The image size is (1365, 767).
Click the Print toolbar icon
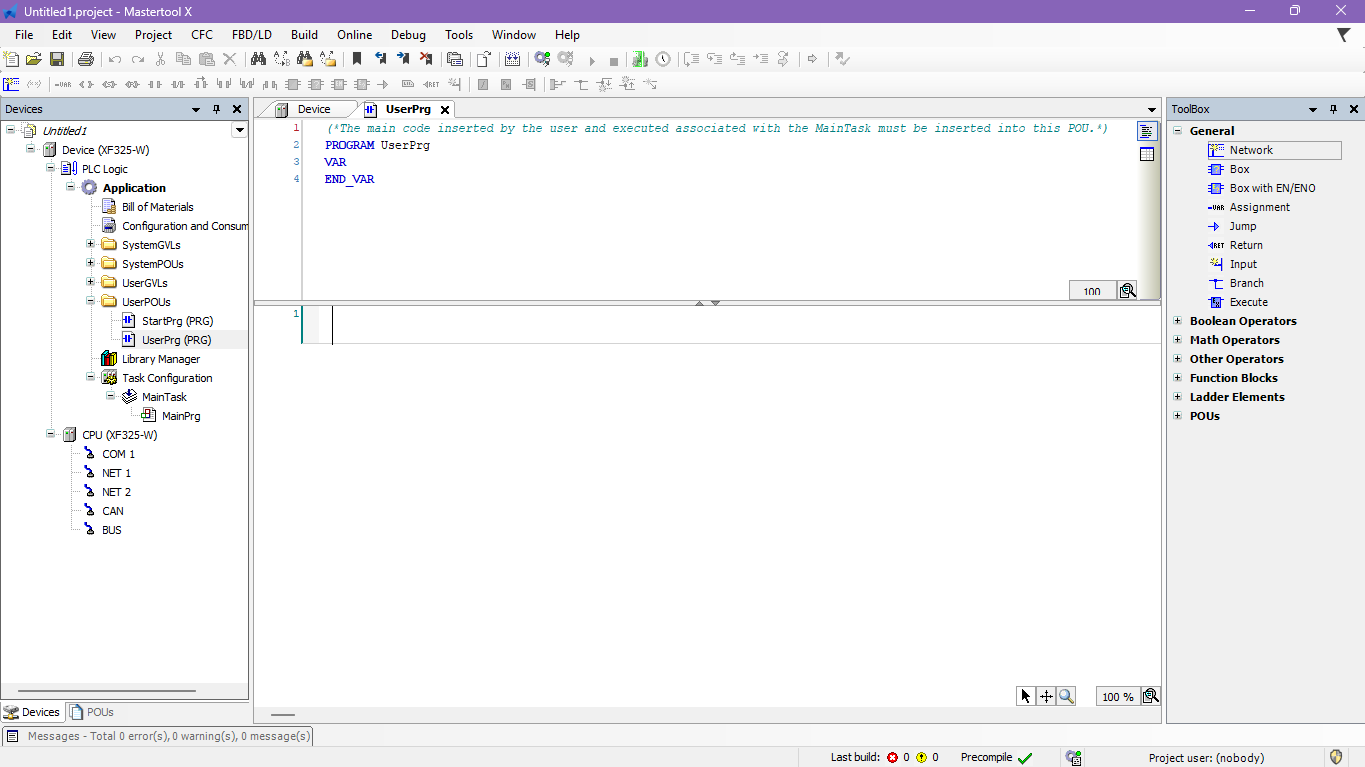click(x=86, y=60)
